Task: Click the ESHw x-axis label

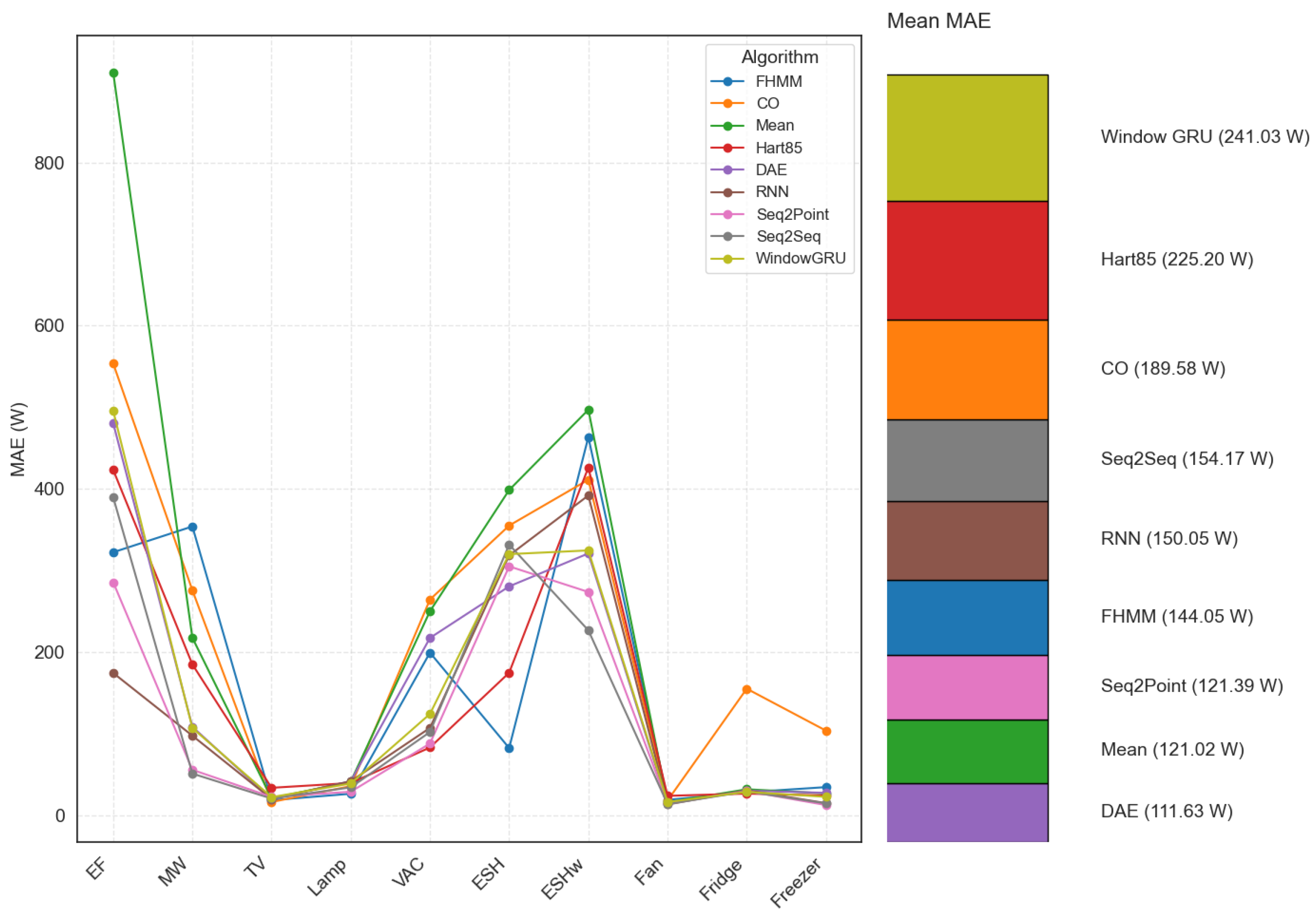Action: click(x=562, y=878)
